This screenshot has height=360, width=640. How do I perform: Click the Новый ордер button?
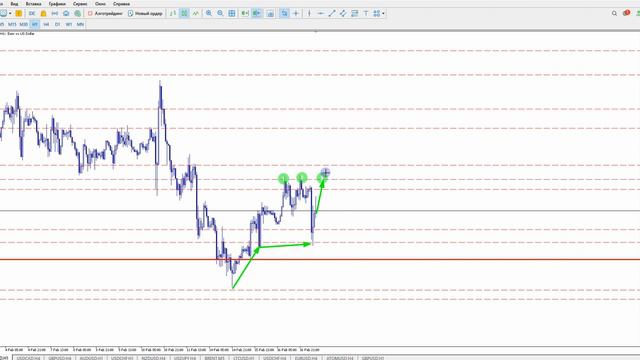coord(145,13)
